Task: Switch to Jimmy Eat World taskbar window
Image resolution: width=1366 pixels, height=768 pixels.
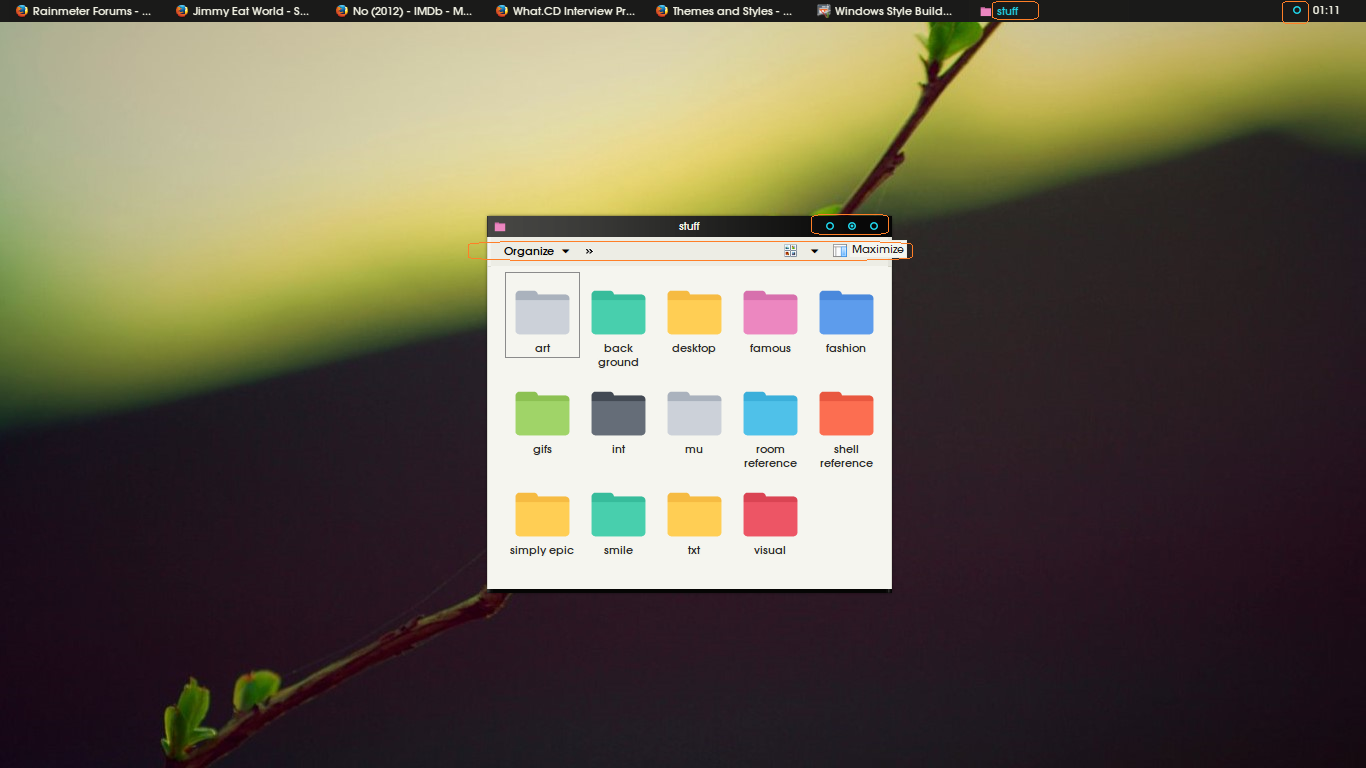Action: point(243,11)
